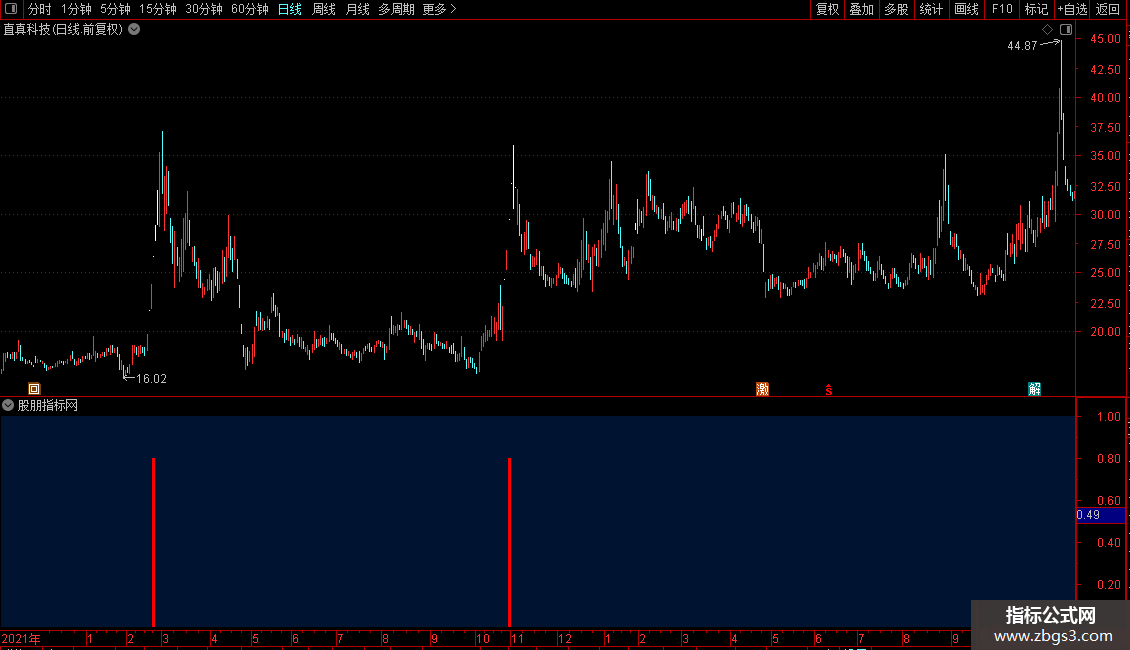Select the 60分钟 period
The height and width of the screenshot is (650, 1130).
(x=250, y=9)
